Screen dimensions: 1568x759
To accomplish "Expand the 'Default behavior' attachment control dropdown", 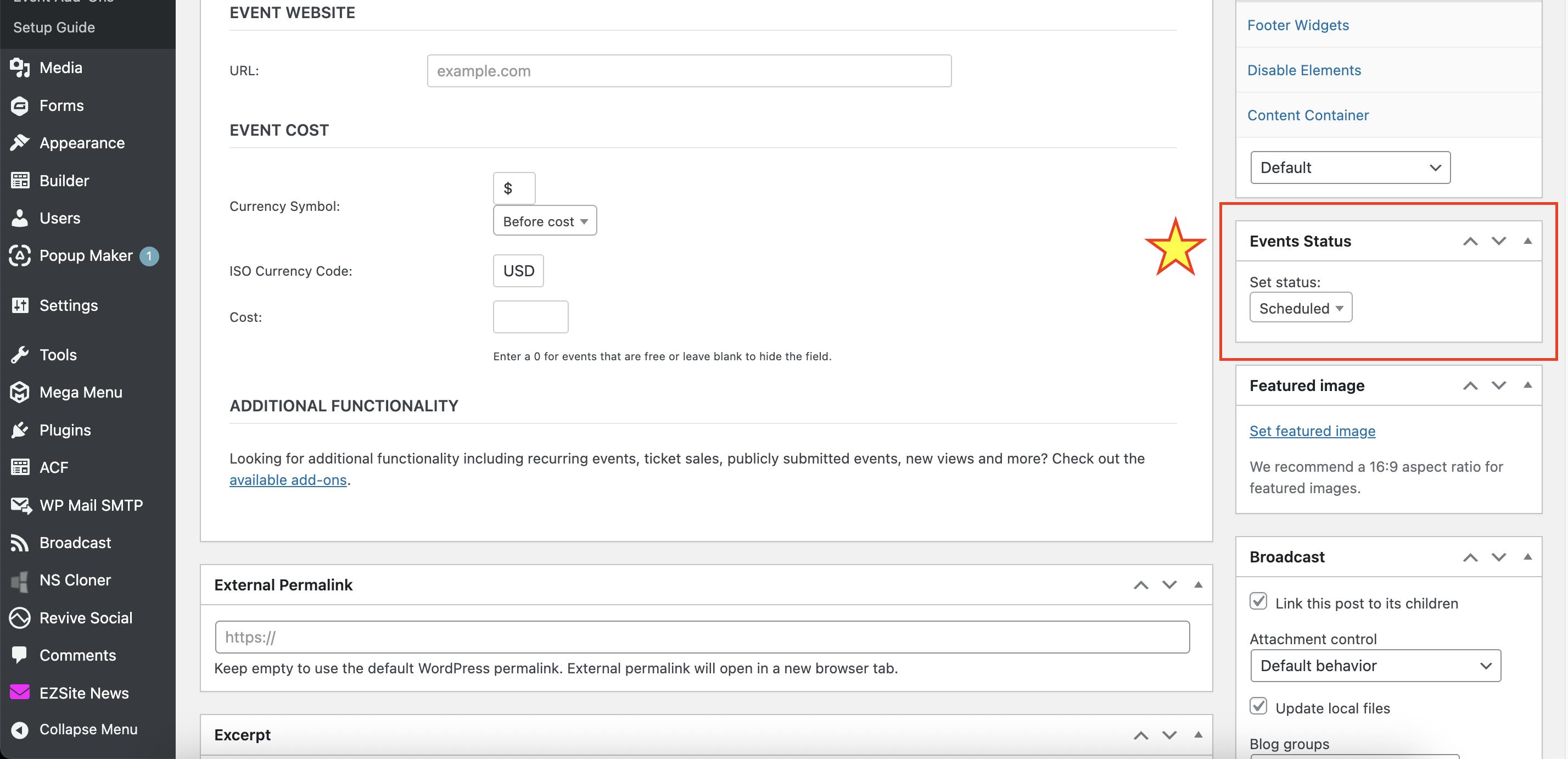I will coord(1375,665).
